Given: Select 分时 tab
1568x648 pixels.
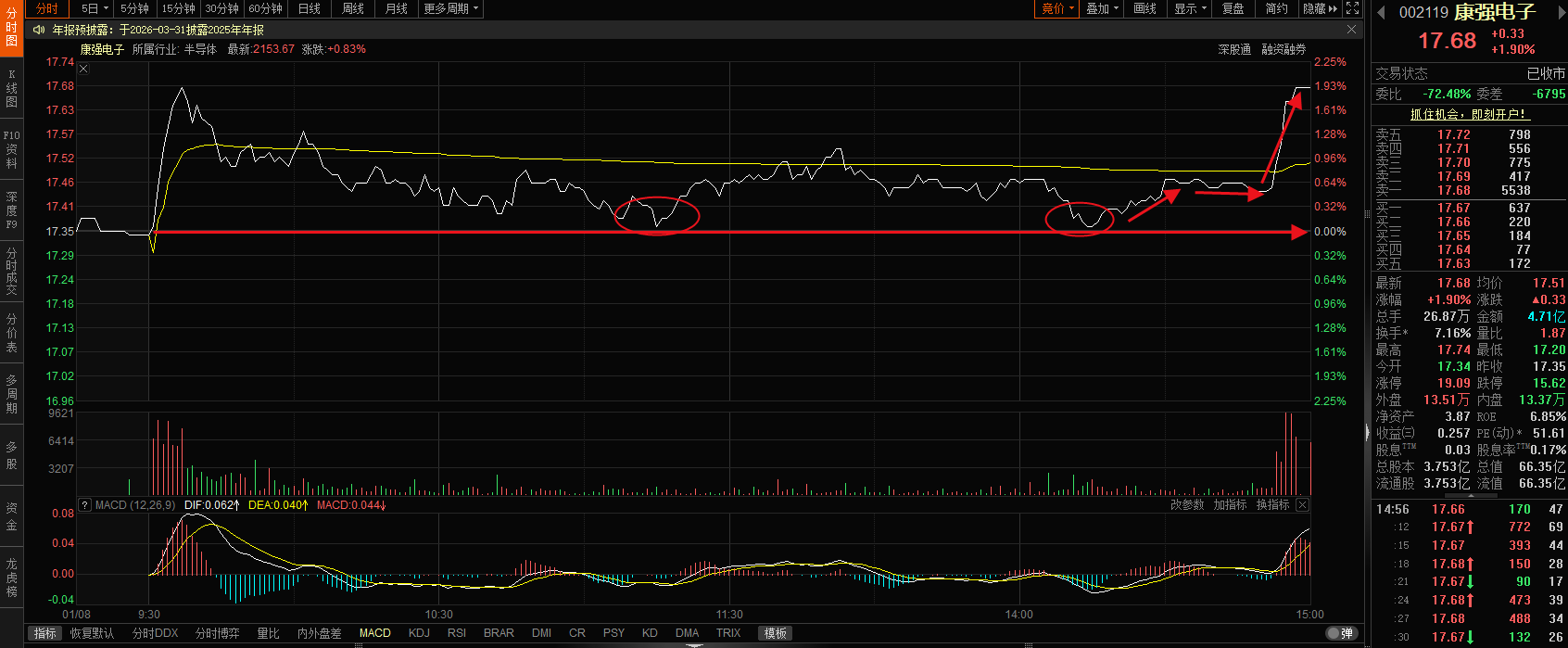Looking at the screenshot, I should (46, 8).
